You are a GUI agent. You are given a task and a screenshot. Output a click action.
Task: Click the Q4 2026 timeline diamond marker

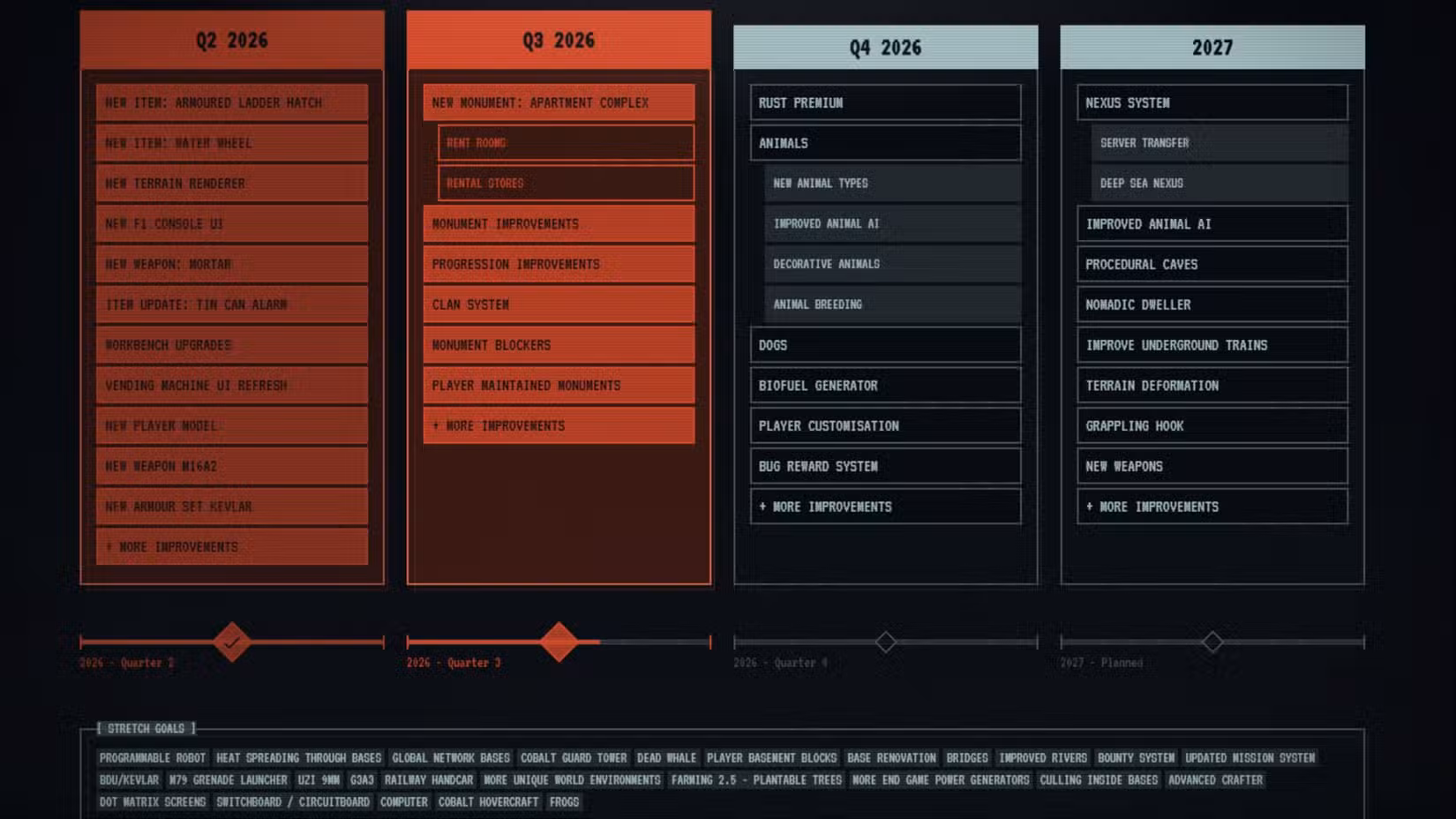point(886,642)
